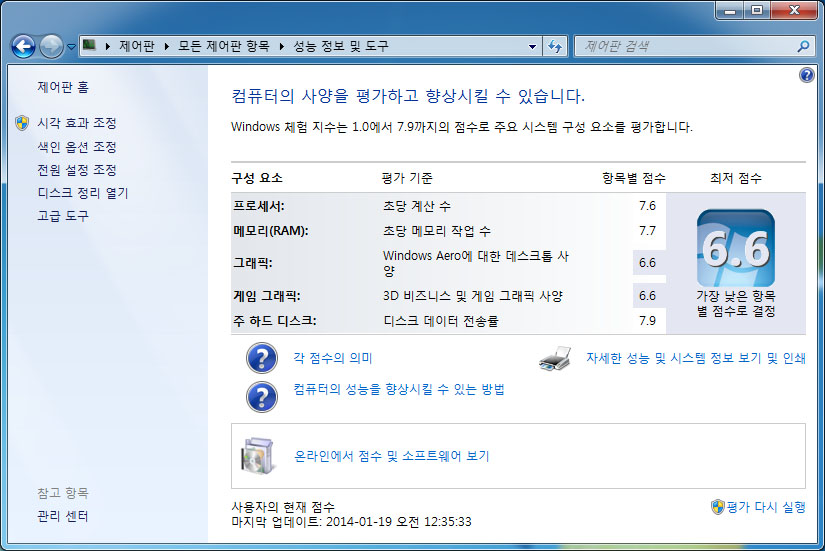The width and height of the screenshot is (825, 551).
Task: Click 디스크 데이터 전송률 text
Action: (441, 321)
